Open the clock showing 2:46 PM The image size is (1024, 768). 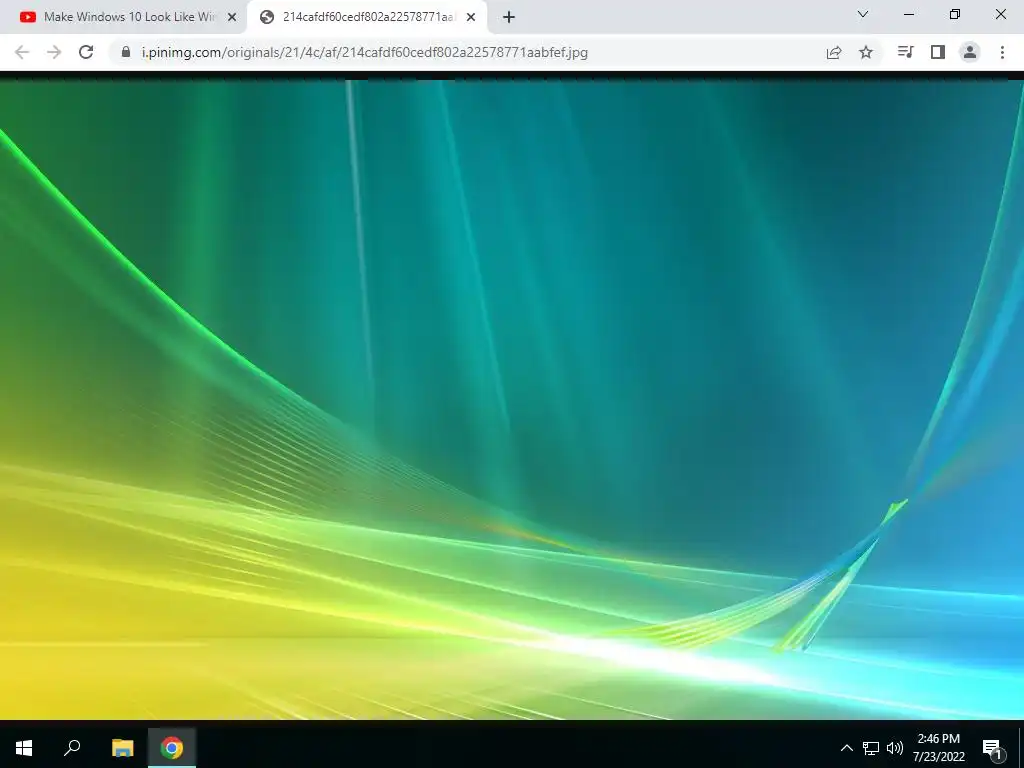938,748
